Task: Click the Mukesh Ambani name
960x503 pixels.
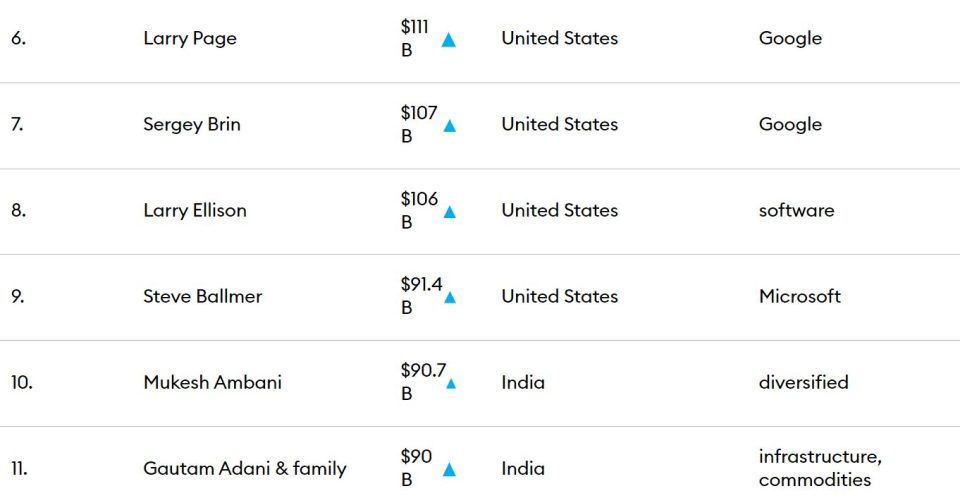Action: [x=212, y=382]
